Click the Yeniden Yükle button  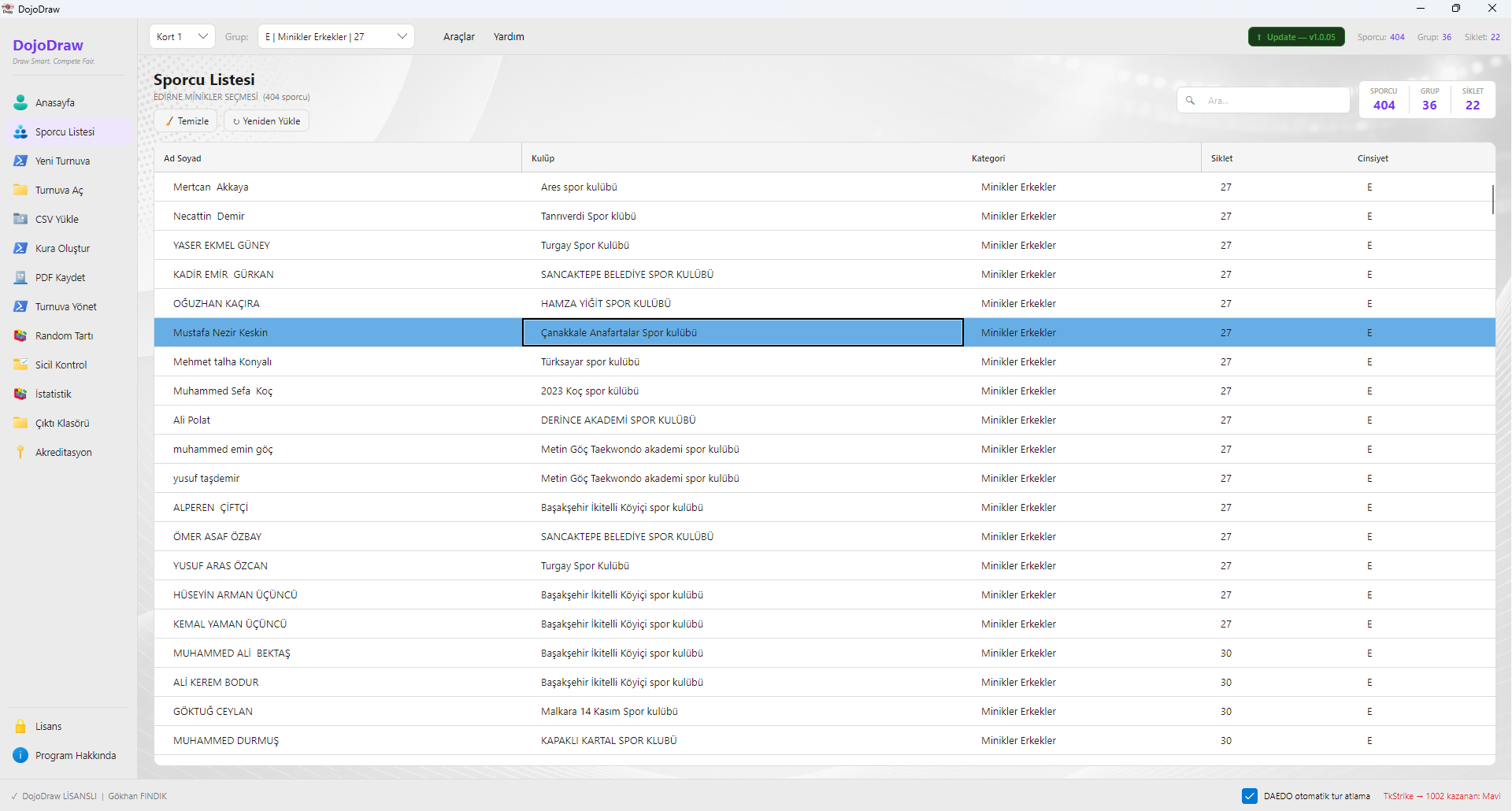coord(266,120)
